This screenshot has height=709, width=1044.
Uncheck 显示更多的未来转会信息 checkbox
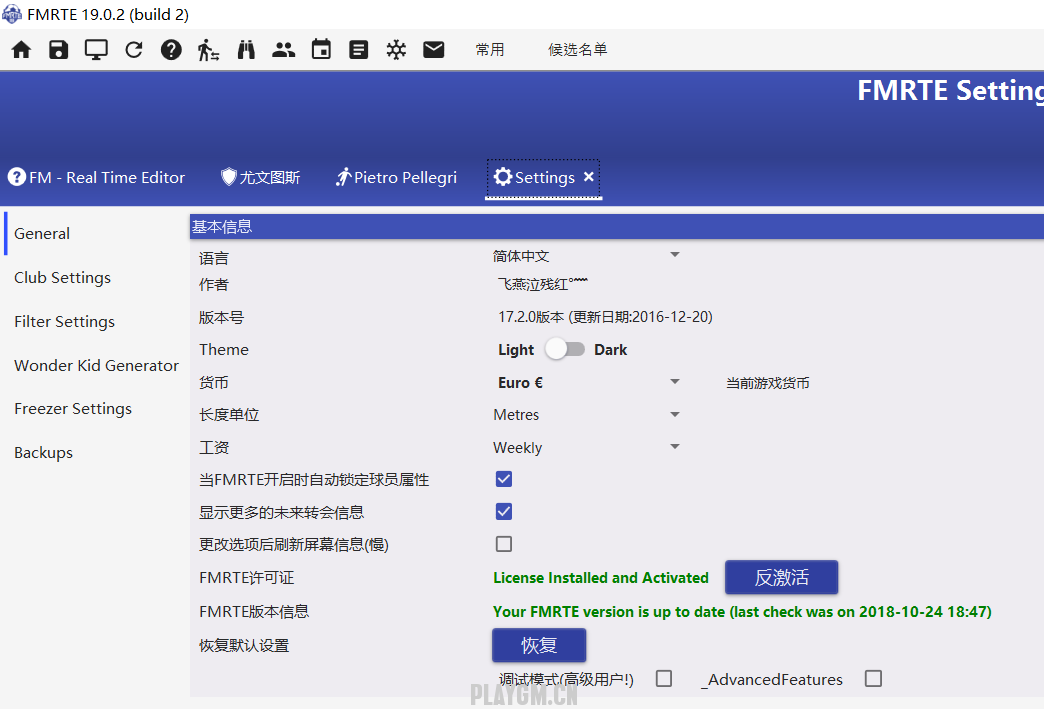(504, 512)
